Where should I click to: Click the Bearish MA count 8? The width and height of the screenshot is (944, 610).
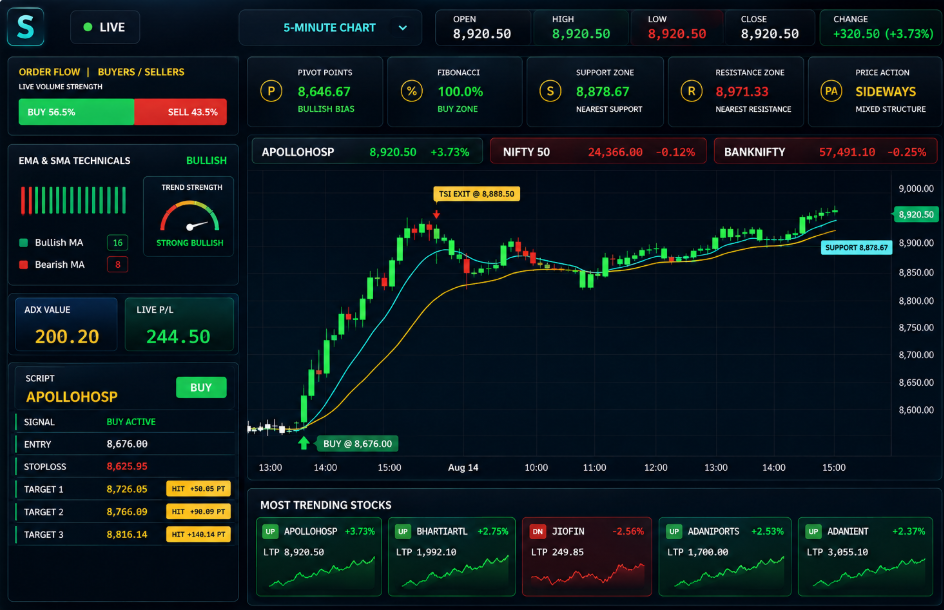point(117,264)
